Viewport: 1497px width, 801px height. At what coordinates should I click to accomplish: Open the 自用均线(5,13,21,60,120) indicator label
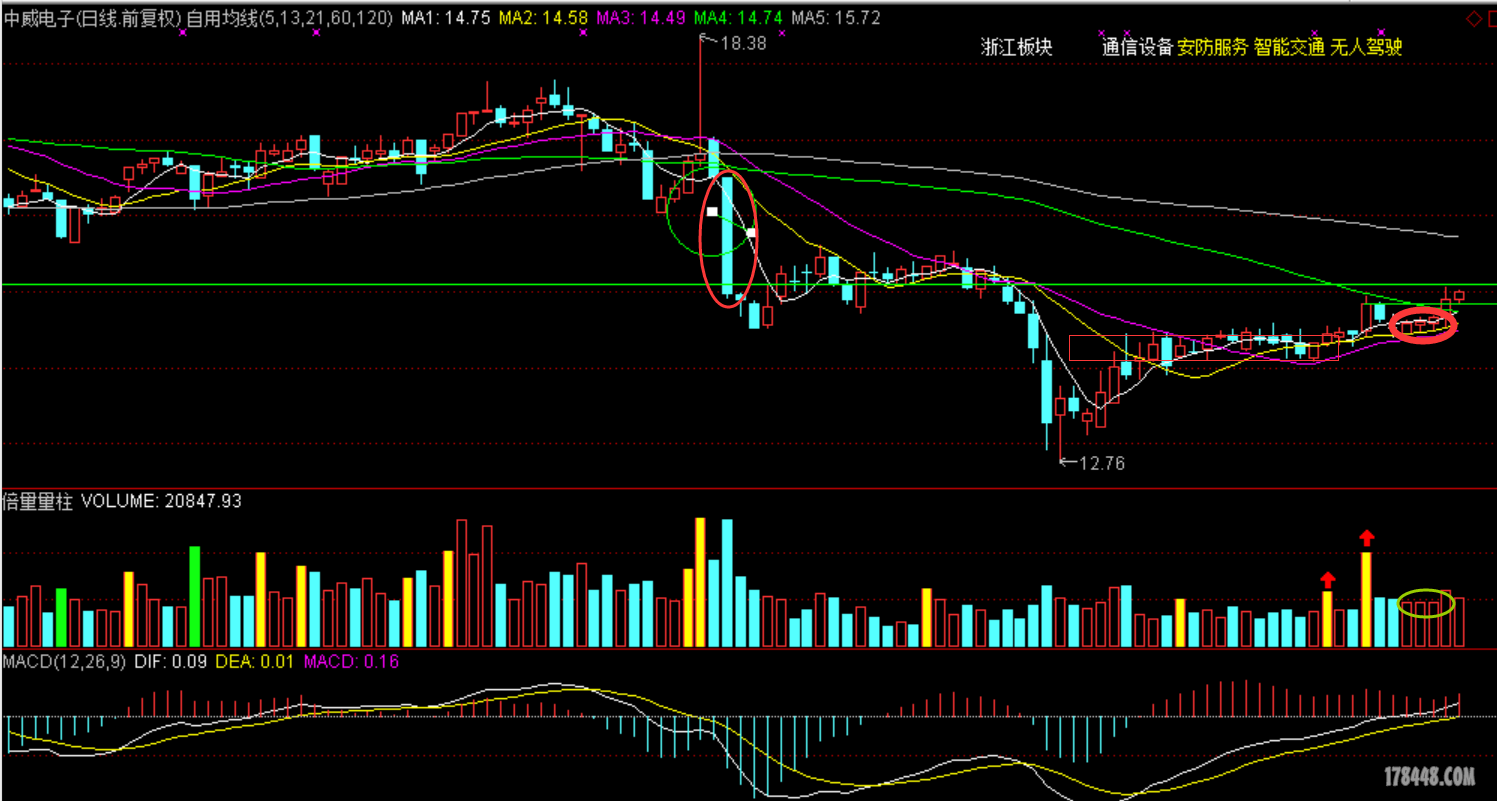point(290,18)
